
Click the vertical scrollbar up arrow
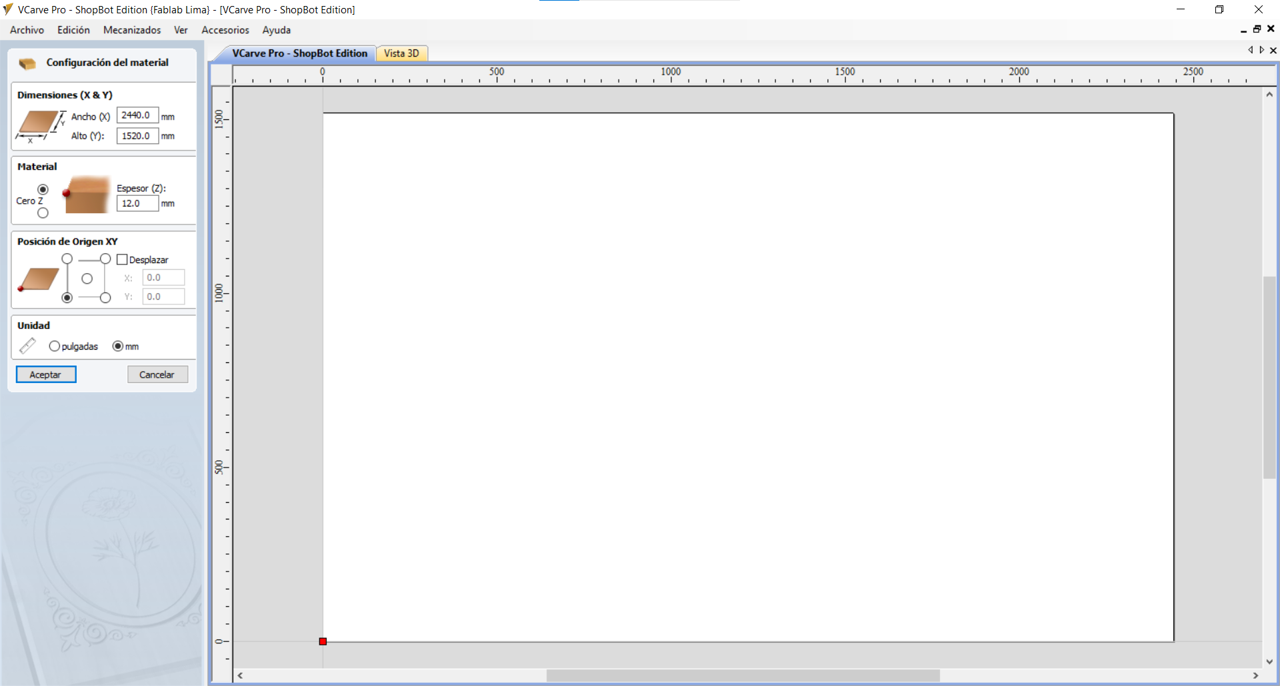click(1269, 94)
